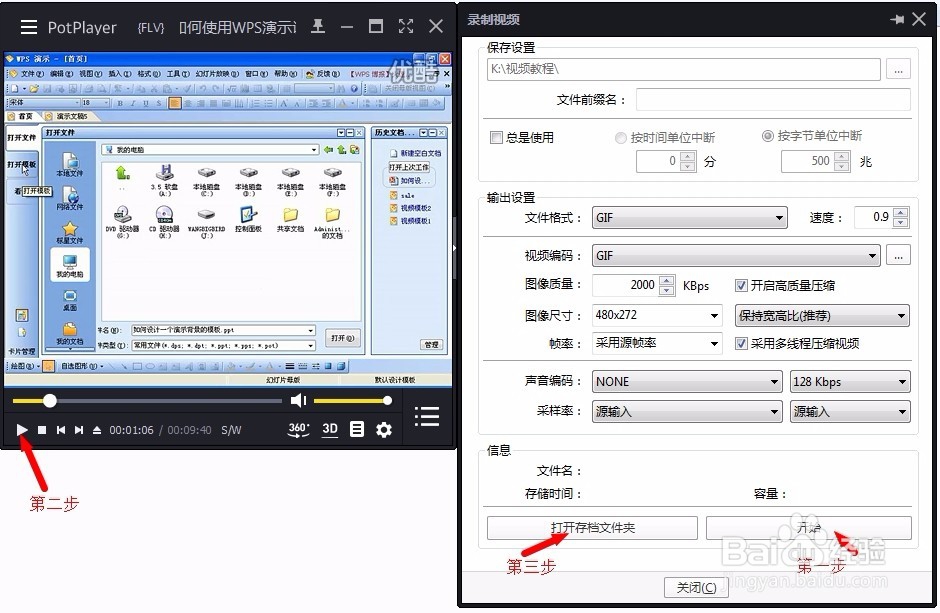Click the 00:01:06 elapsed time display

[x=131, y=430]
